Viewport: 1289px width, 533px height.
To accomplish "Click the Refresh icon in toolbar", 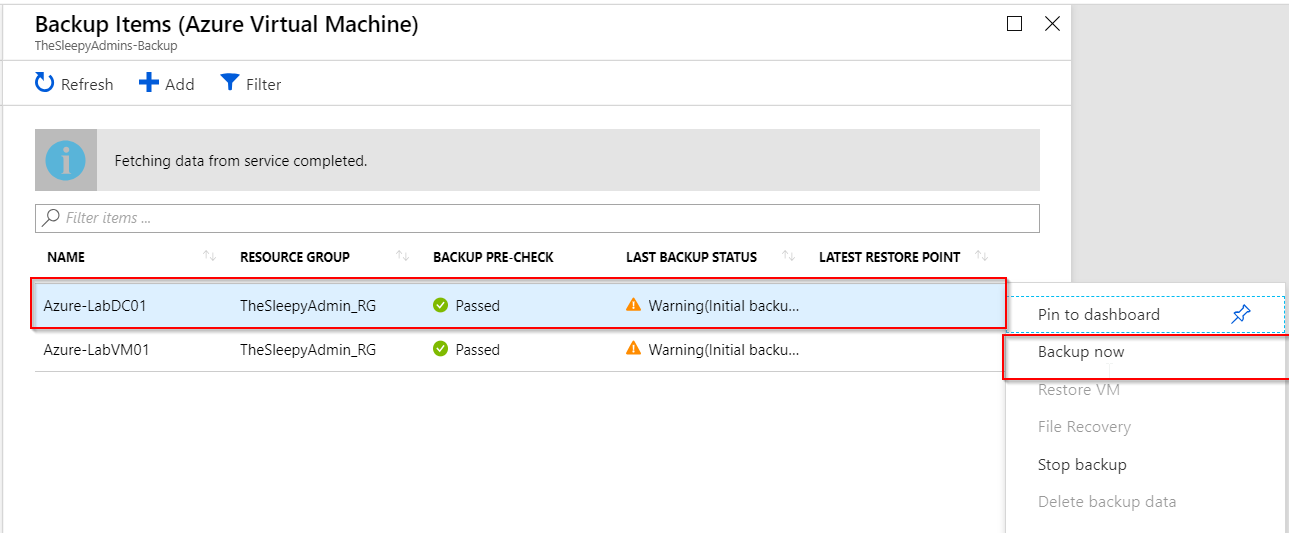I will click(45, 83).
